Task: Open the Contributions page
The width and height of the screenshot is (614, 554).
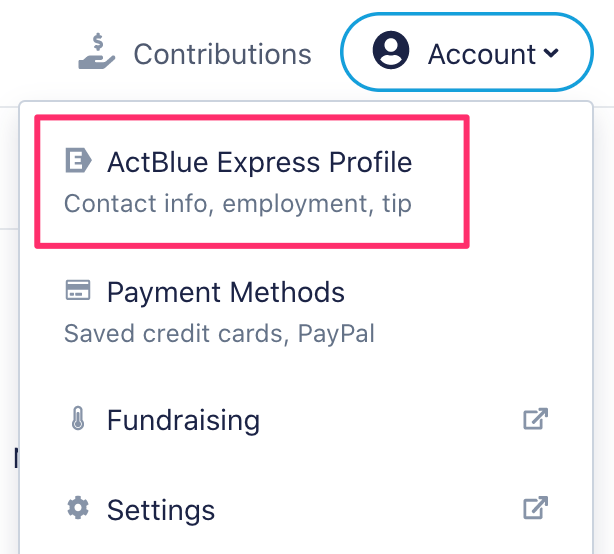Action: point(195,52)
